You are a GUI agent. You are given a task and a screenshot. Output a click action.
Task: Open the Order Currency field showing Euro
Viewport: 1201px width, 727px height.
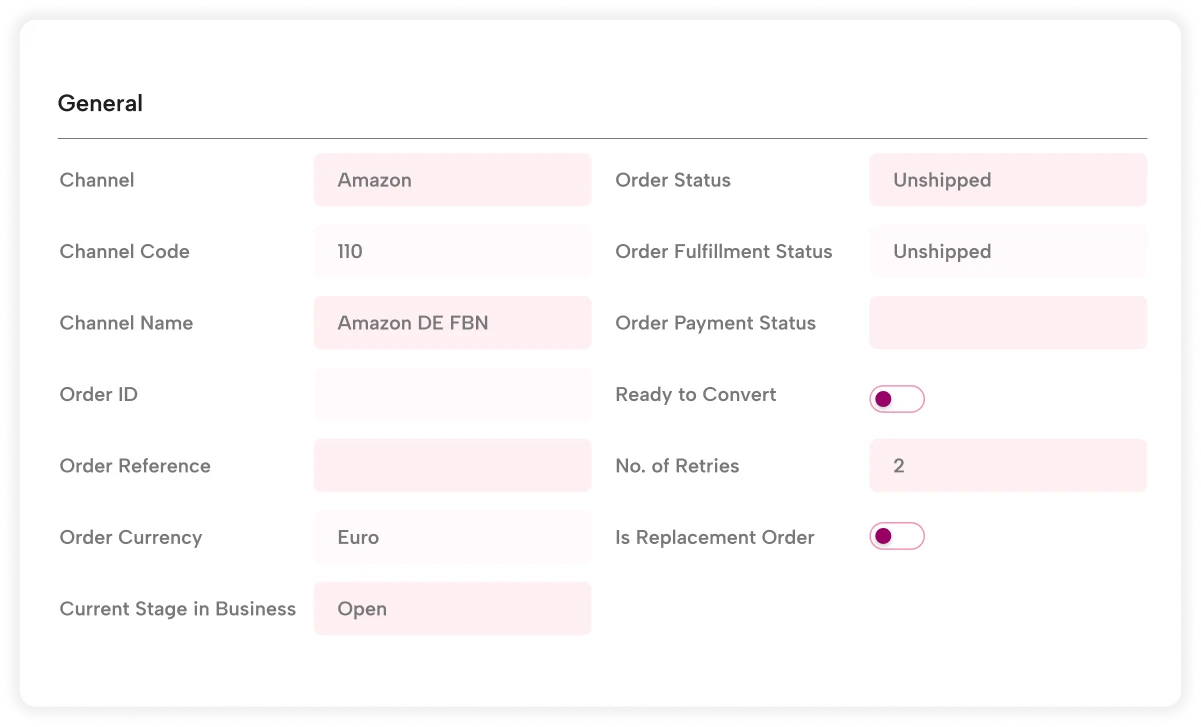pos(452,538)
